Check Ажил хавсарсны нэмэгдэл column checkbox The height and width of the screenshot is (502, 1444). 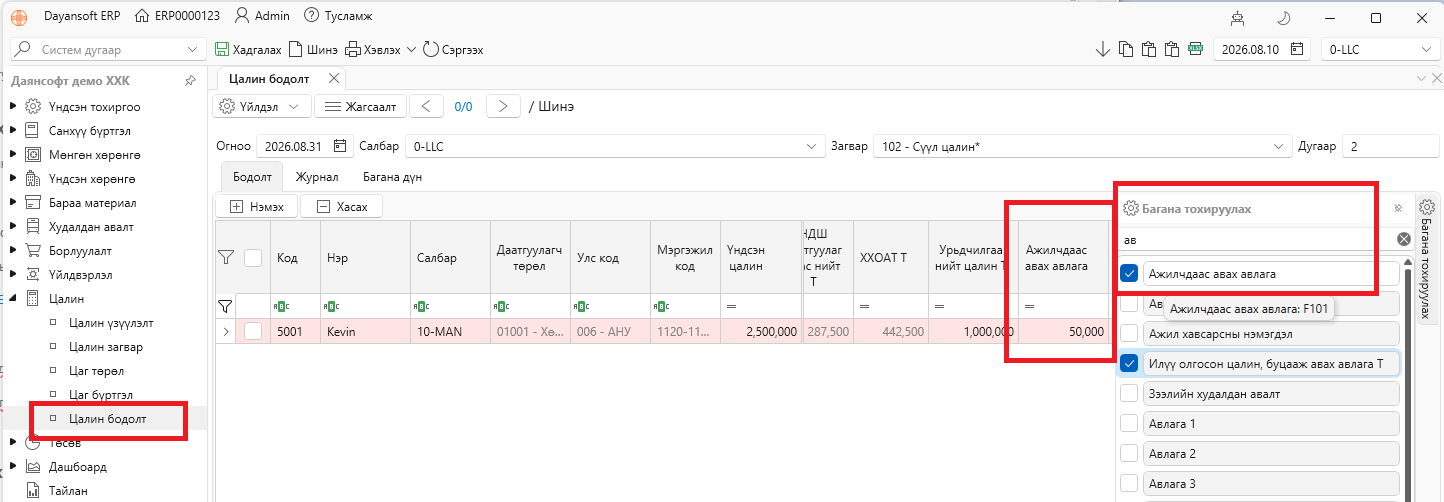[1129, 333]
